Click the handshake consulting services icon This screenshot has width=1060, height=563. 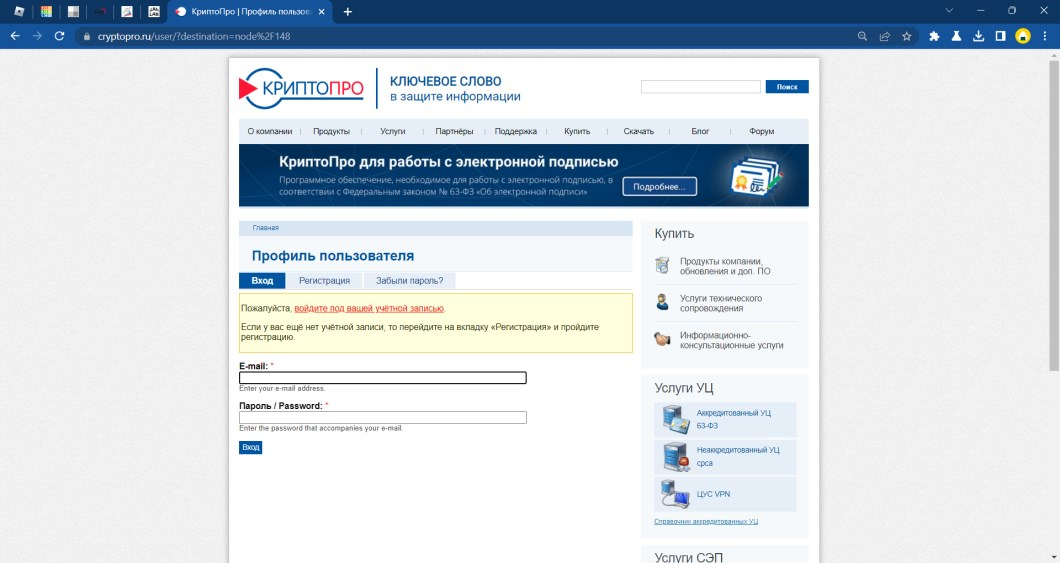pyautogui.click(x=662, y=339)
